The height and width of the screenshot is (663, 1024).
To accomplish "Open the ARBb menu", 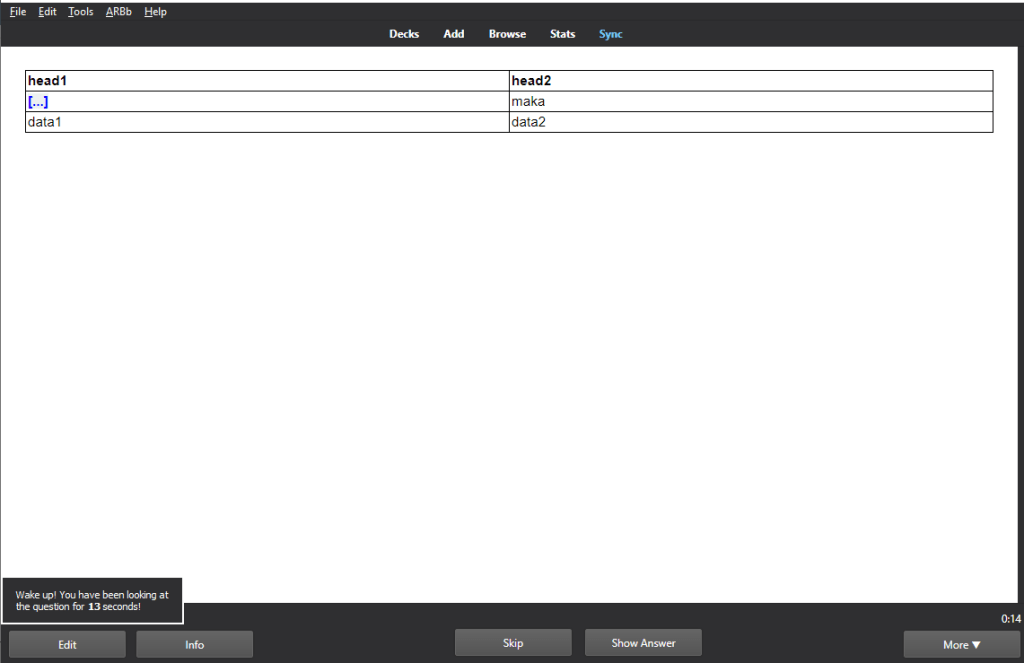I will [119, 12].
